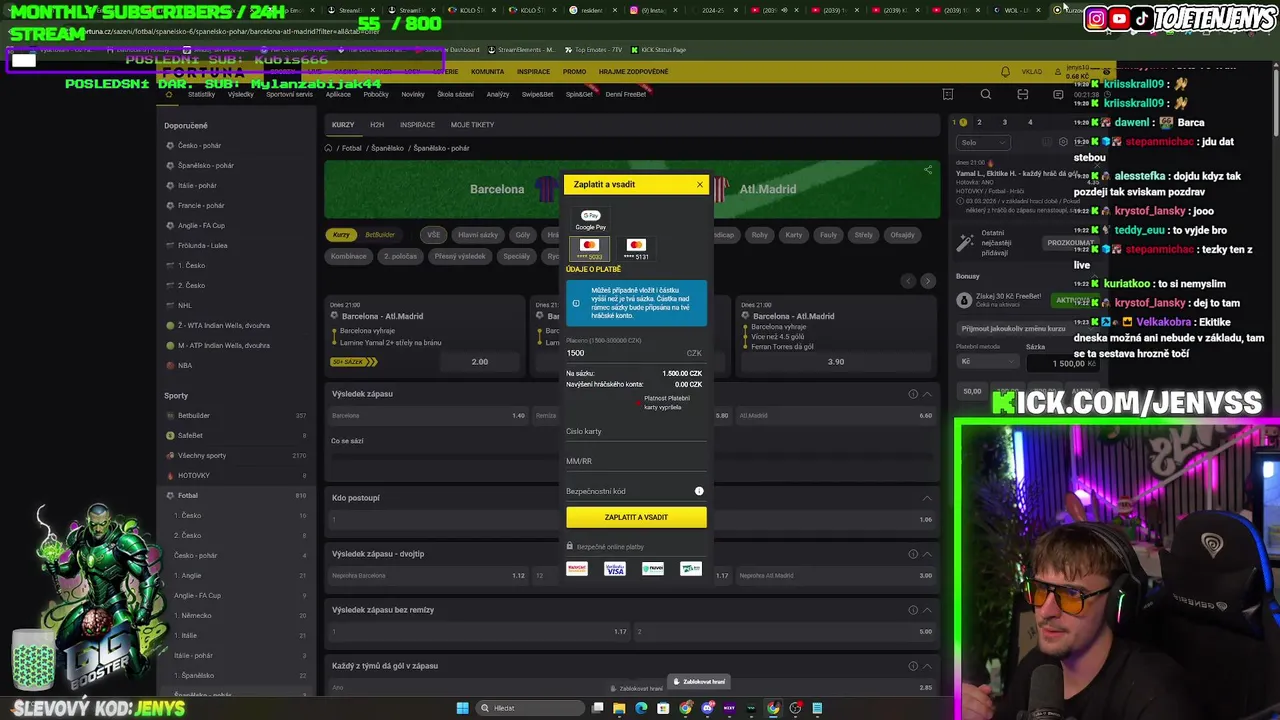Collapse the Kdo postoupí section
This screenshot has height=720, width=1280.
927,498
